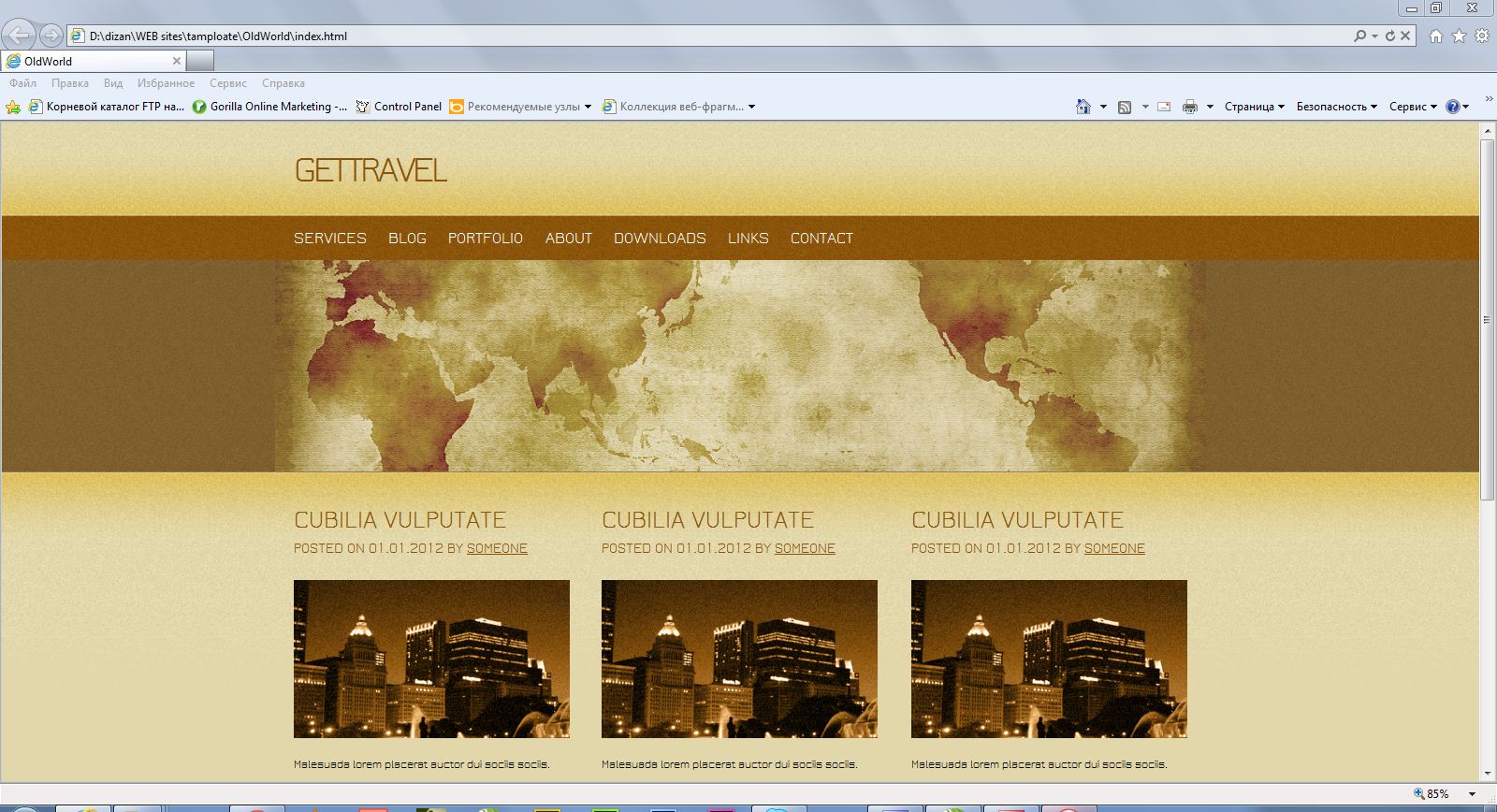The height and width of the screenshot is (812, 1497).
Task: Expand the address bar search dropdown arrow
Action: click(x=1374, y=36)
